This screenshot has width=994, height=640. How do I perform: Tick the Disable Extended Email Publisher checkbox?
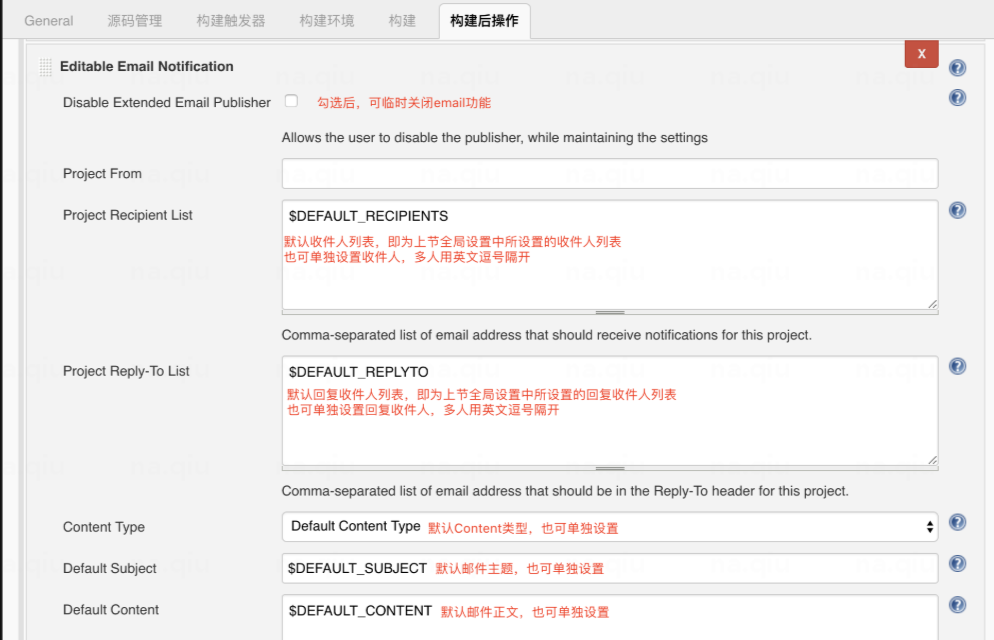tap(292, 101)
